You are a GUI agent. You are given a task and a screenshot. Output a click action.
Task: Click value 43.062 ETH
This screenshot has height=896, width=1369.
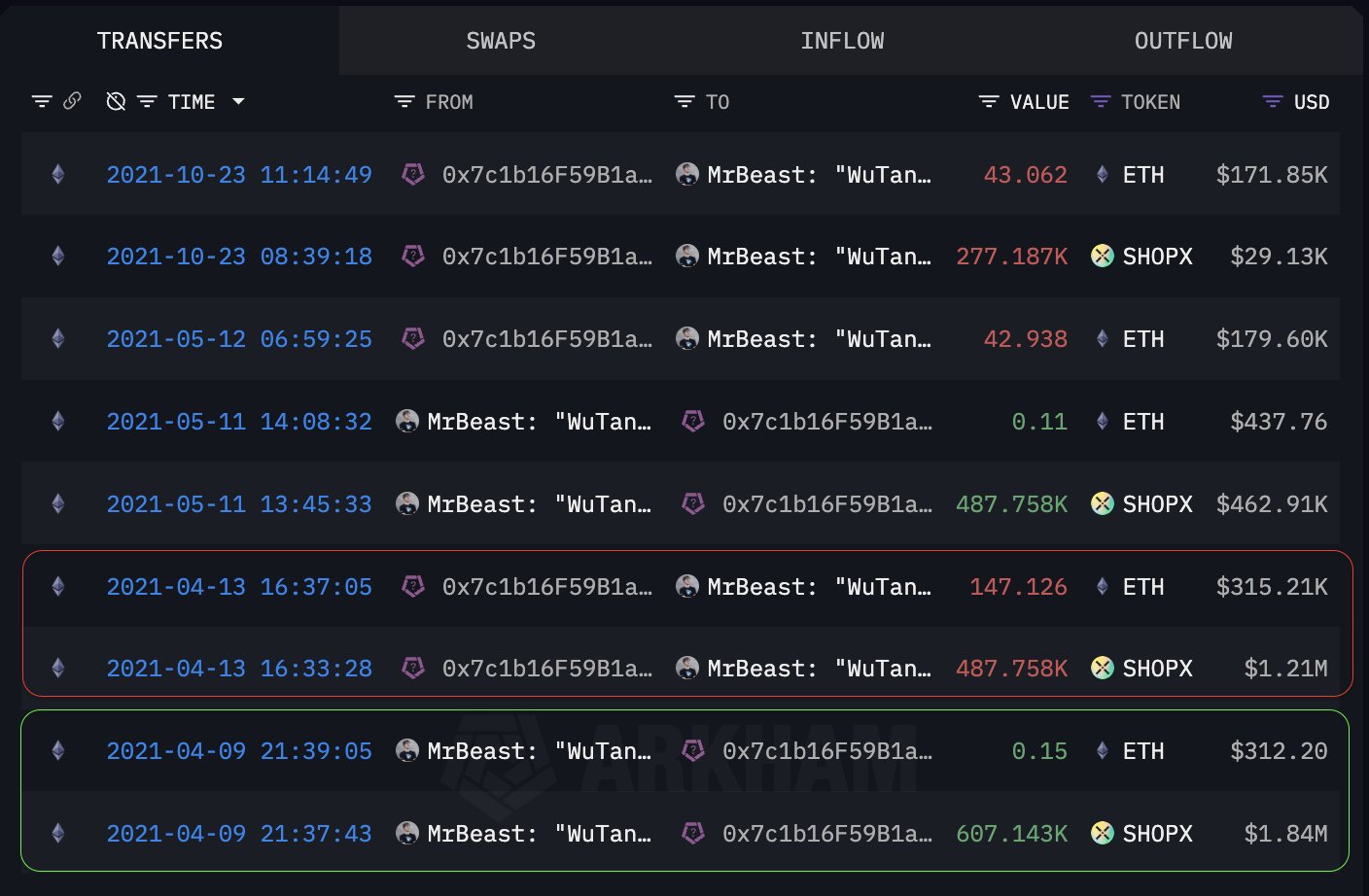pos(1026,175)
